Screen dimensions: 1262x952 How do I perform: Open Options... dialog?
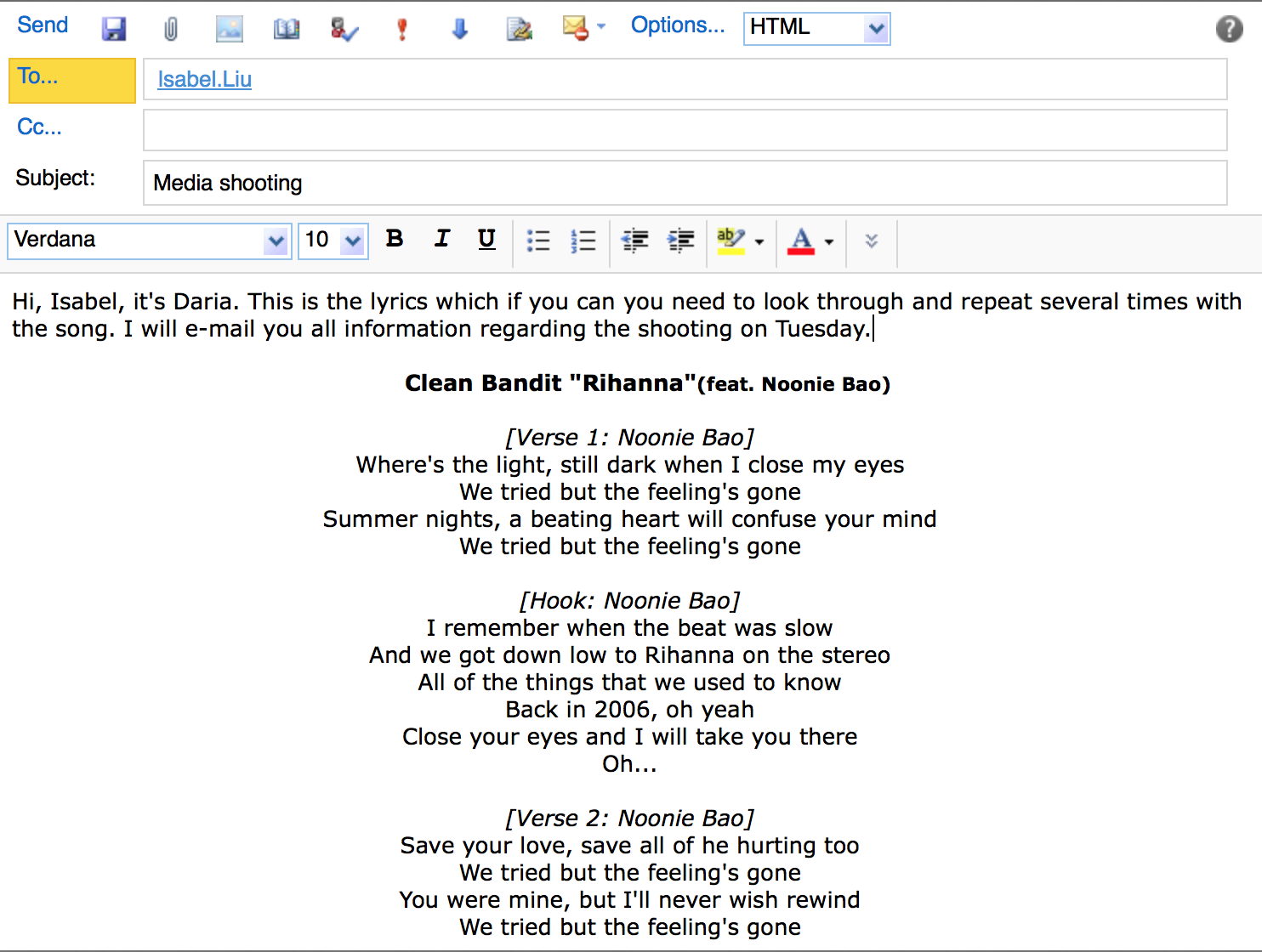(678, 25)
